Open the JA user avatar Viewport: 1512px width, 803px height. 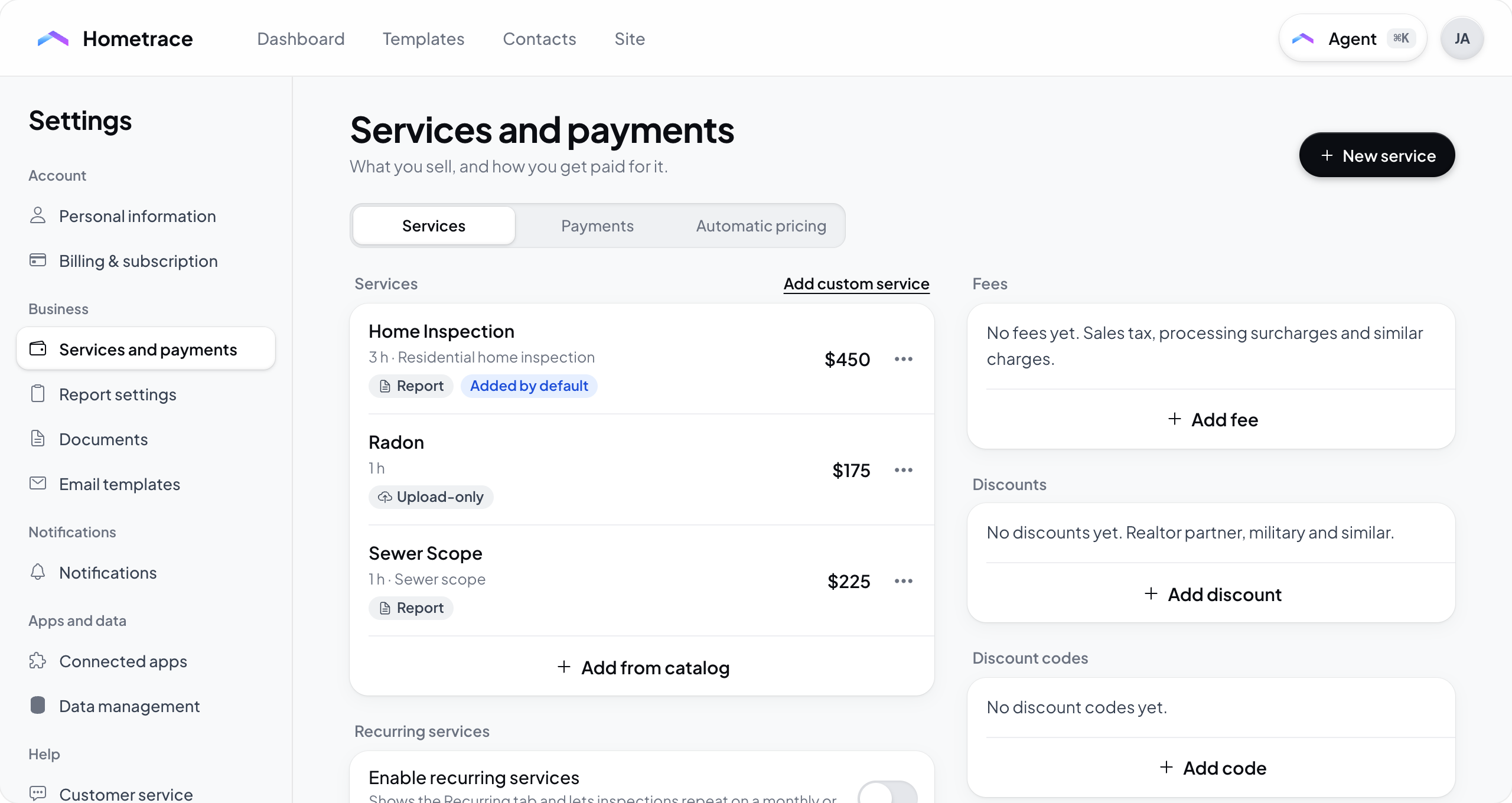coord(1462,39)
